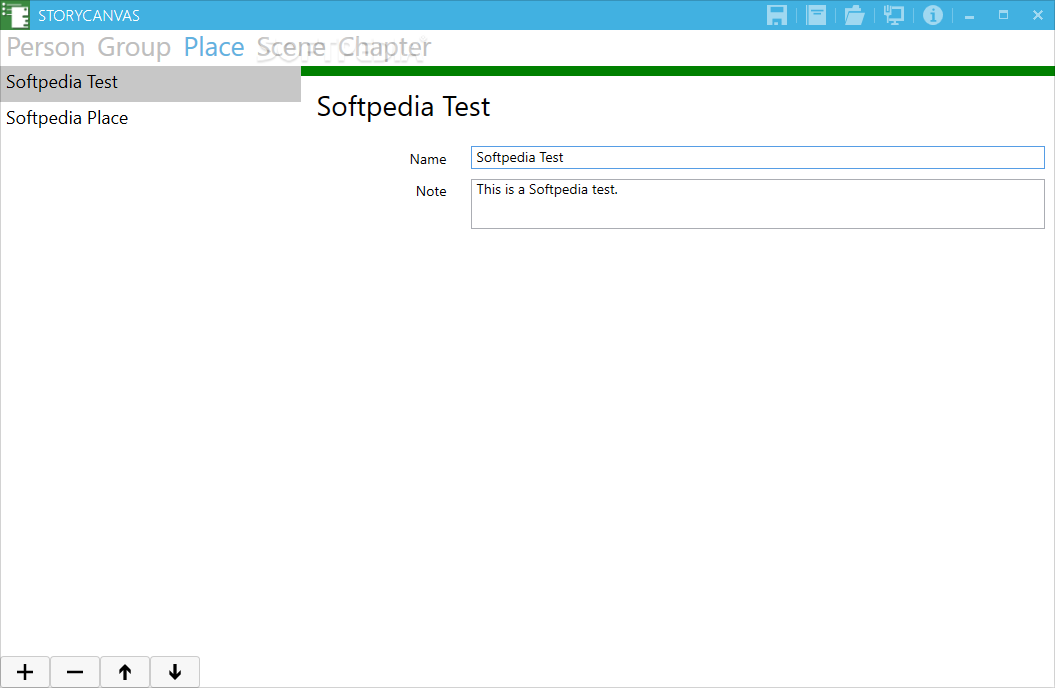Move selected item down with arrow
The width and height of the screenshot is (1055, 688).
coord(175,672)
